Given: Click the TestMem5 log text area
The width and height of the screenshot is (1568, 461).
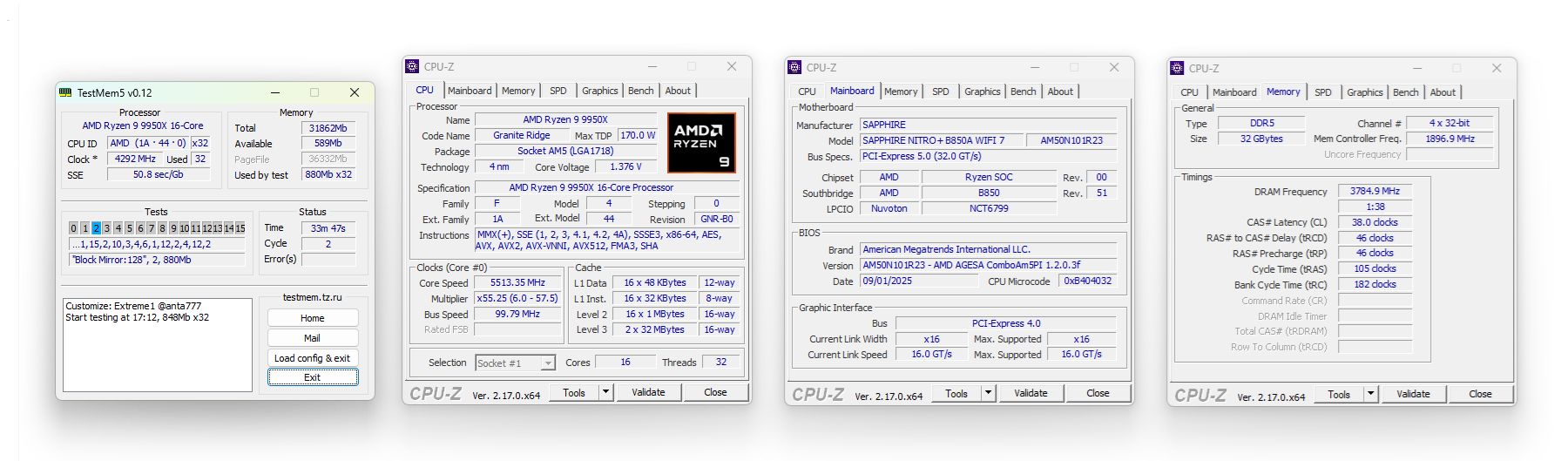Looking at the screenshot, I should tap(158, 345).
